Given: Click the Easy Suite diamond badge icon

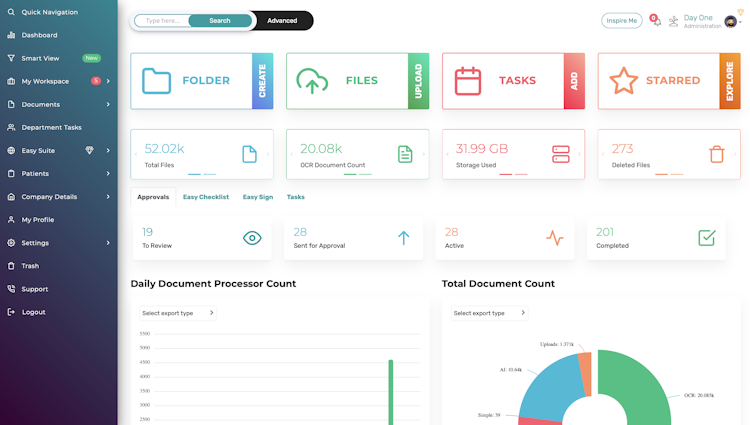Looking at the screenshot, I should tap(89, 150).
